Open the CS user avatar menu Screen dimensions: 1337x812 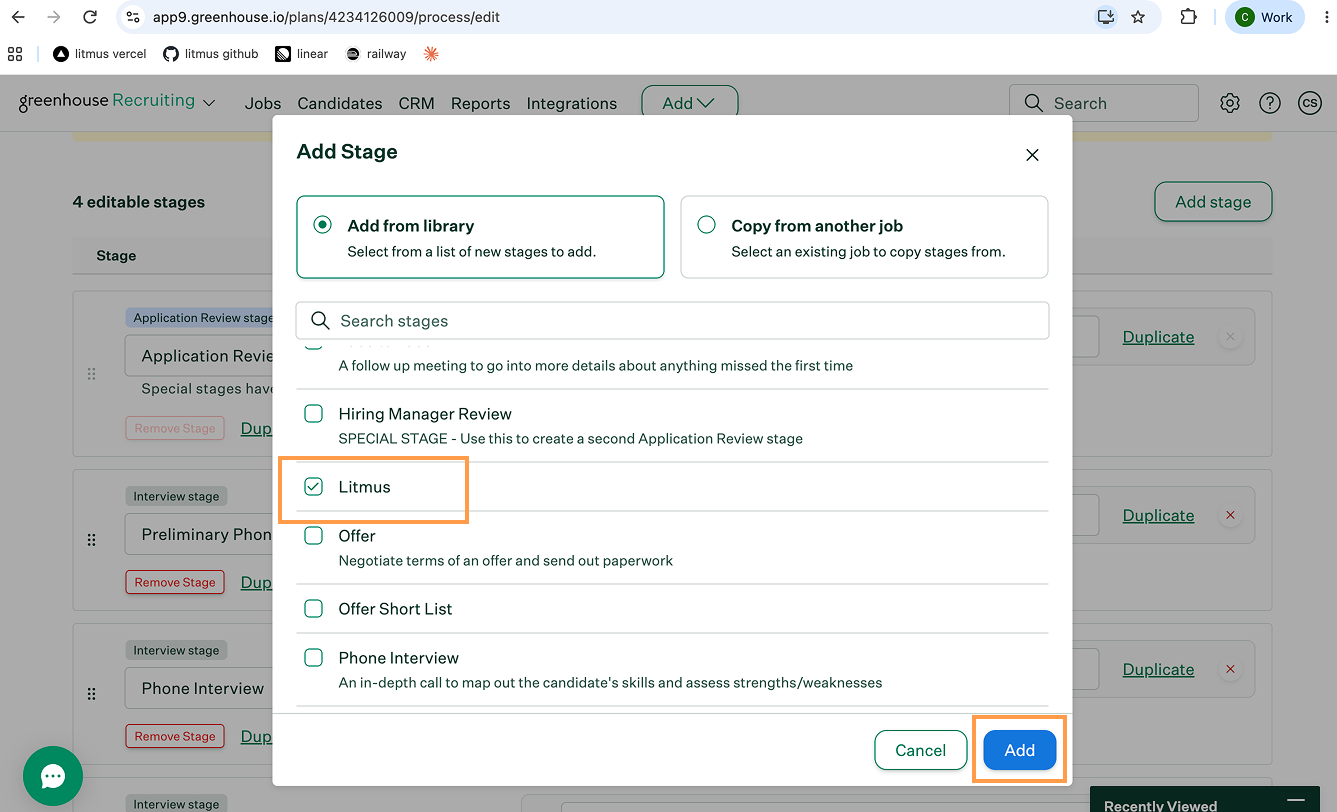pos(1310,103)
